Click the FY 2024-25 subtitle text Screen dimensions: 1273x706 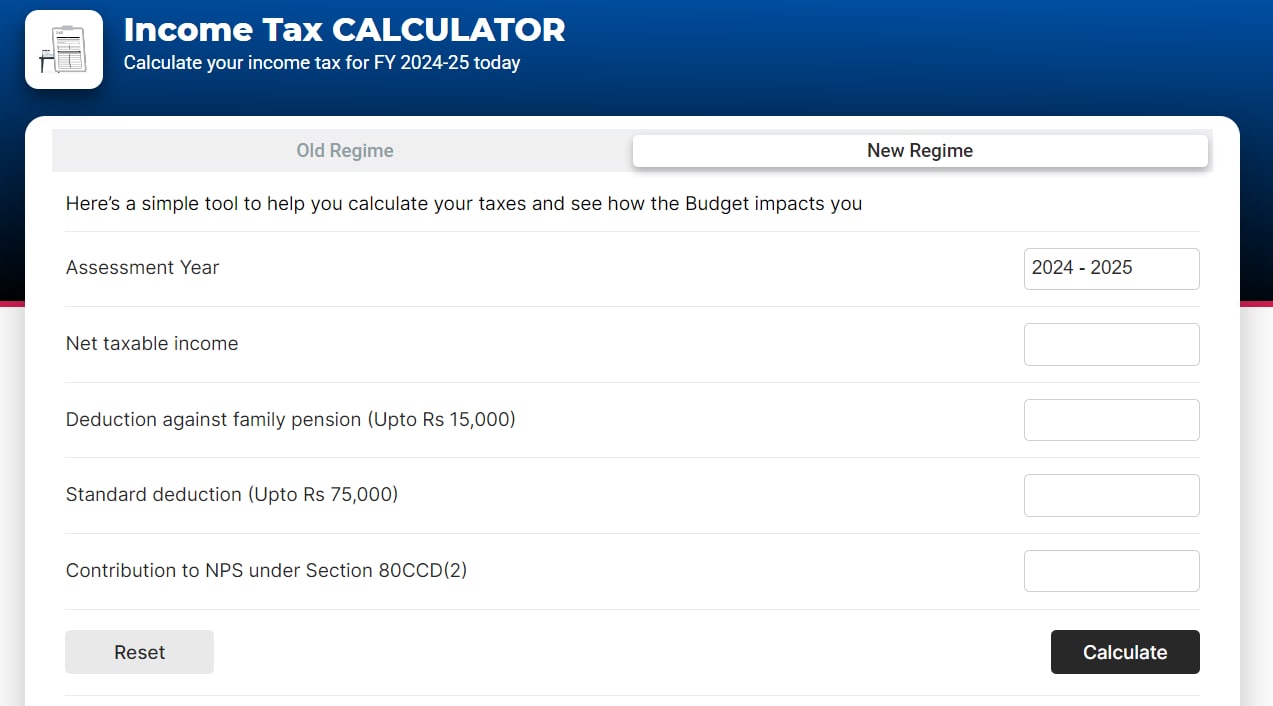(321, 63)
